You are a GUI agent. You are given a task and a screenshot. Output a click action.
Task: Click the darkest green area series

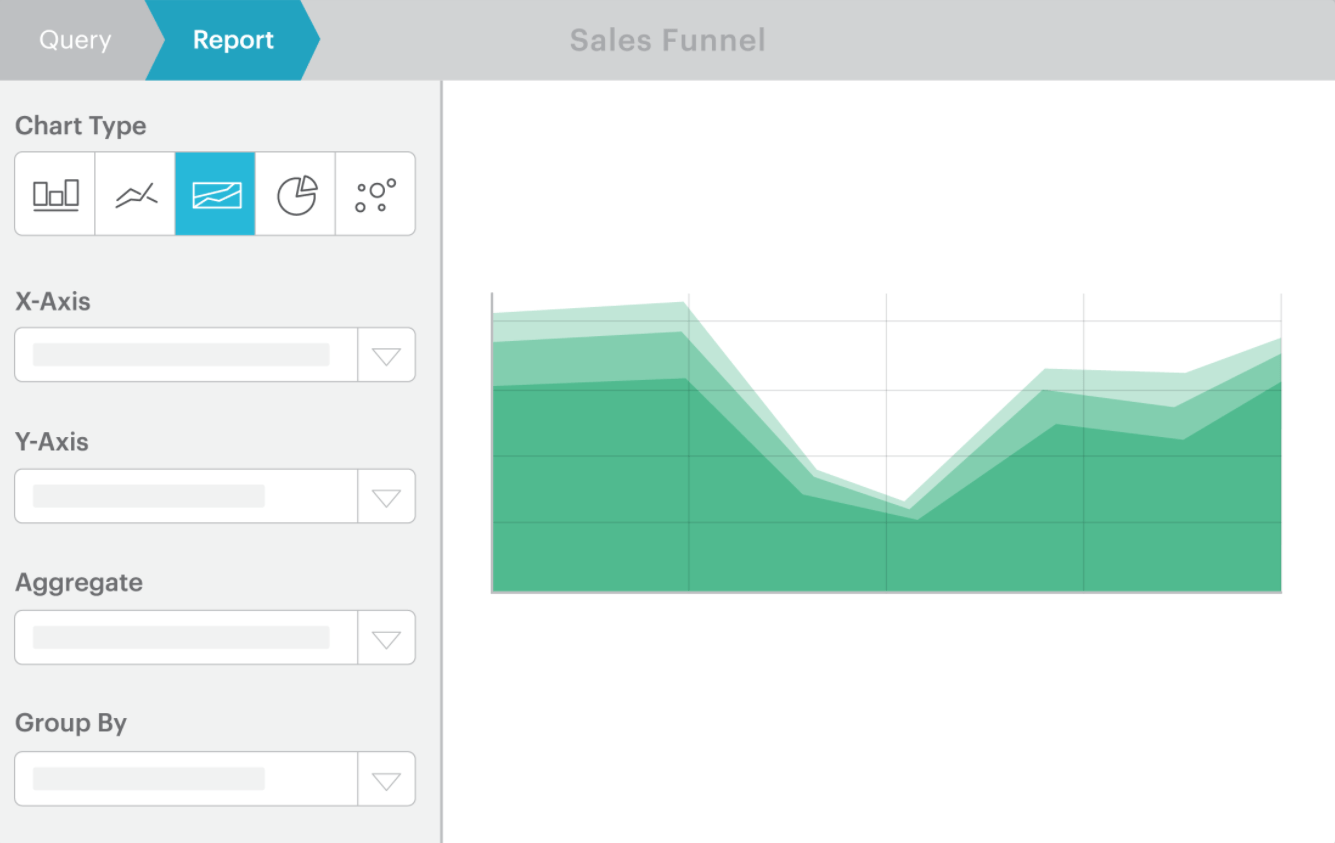(x=700, y=520)
